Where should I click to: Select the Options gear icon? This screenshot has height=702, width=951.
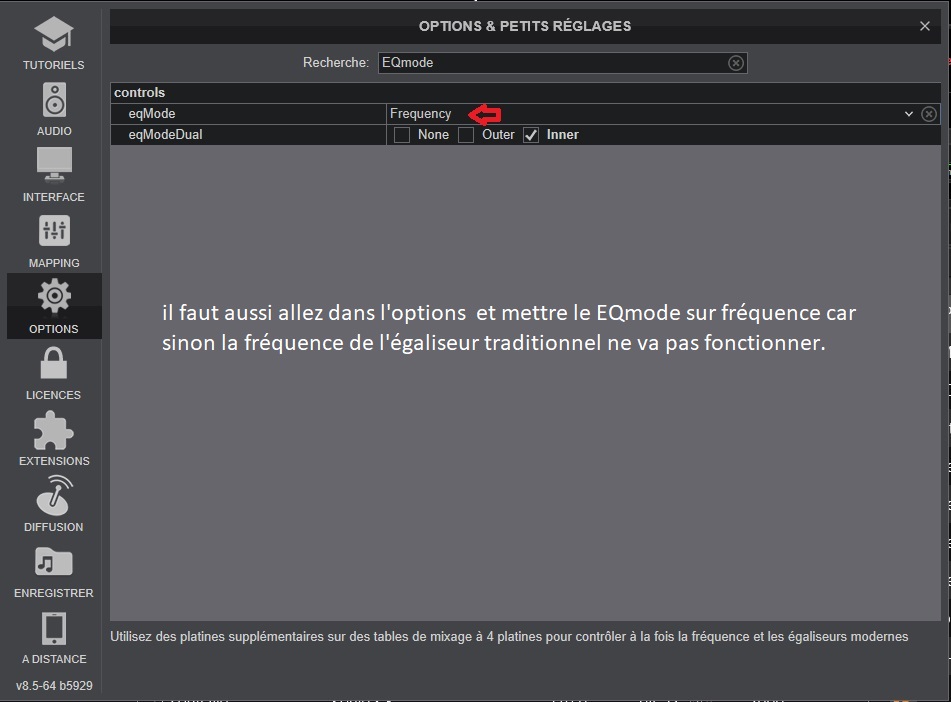(x=54, y=297)
